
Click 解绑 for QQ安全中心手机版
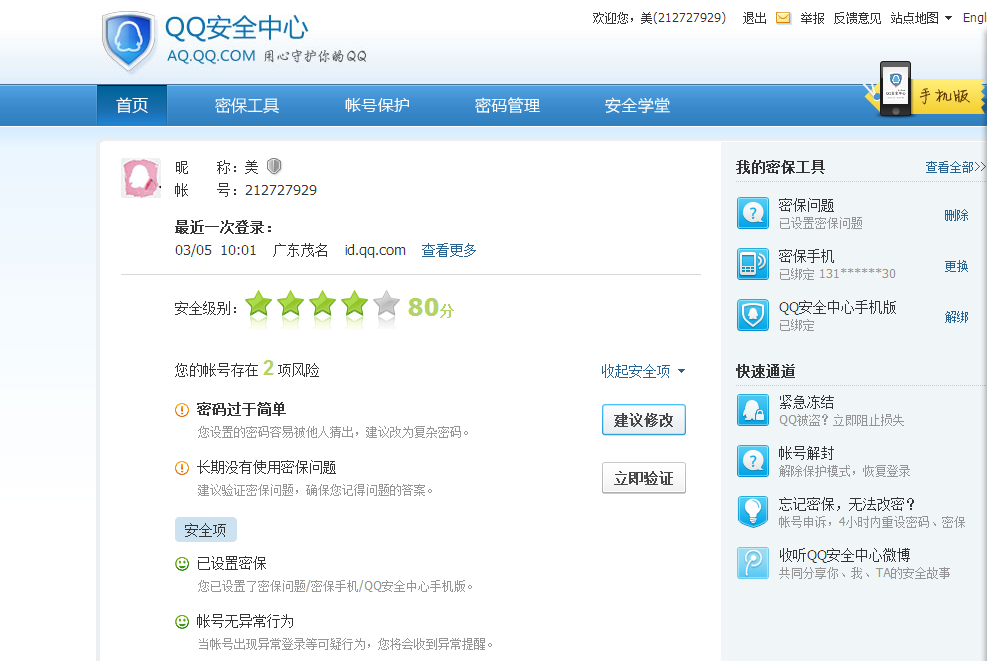coord(956,317)
